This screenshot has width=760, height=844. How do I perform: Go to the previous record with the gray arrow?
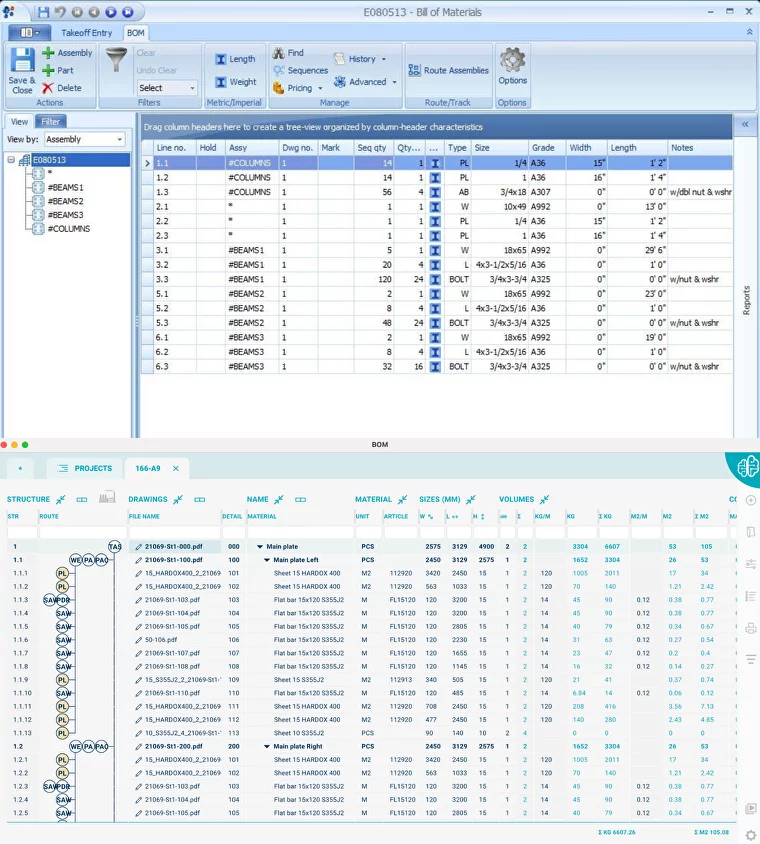[94, 11]
